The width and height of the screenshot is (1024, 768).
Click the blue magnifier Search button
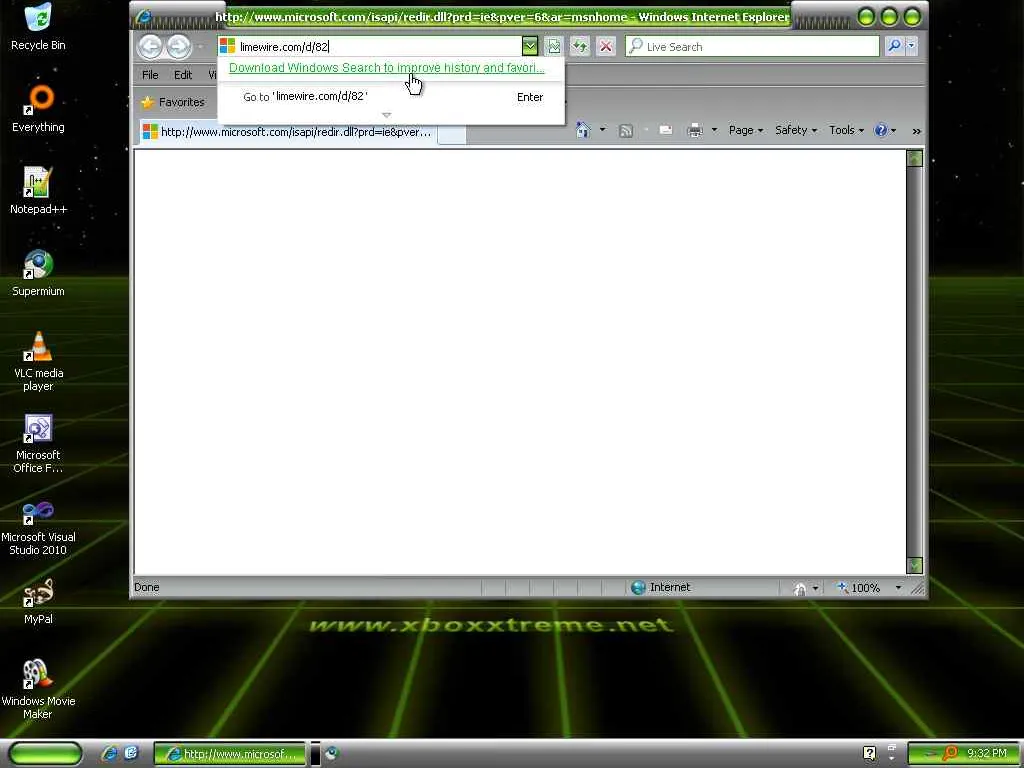[894, 46]
